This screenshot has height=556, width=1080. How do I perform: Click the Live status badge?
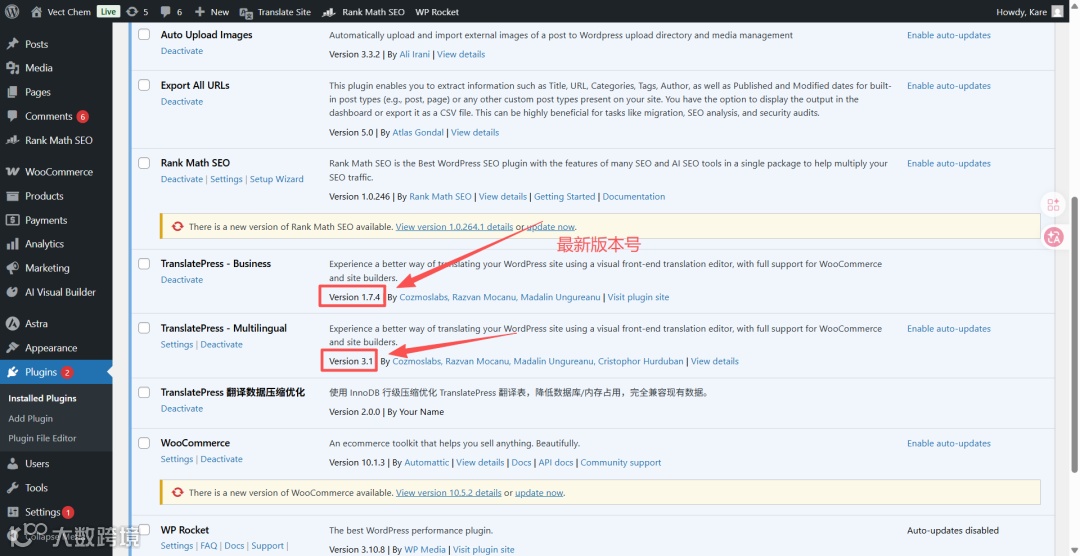tap(108, 12)
